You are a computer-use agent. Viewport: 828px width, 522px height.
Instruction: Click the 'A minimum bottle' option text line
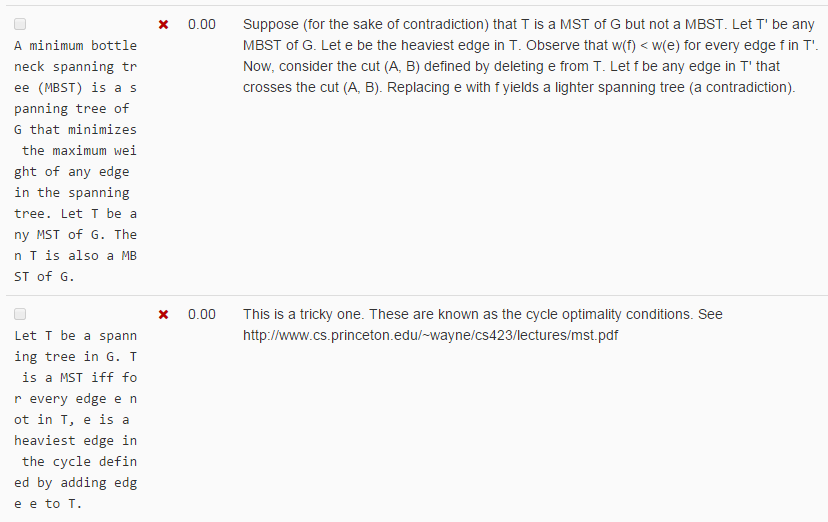76,46
